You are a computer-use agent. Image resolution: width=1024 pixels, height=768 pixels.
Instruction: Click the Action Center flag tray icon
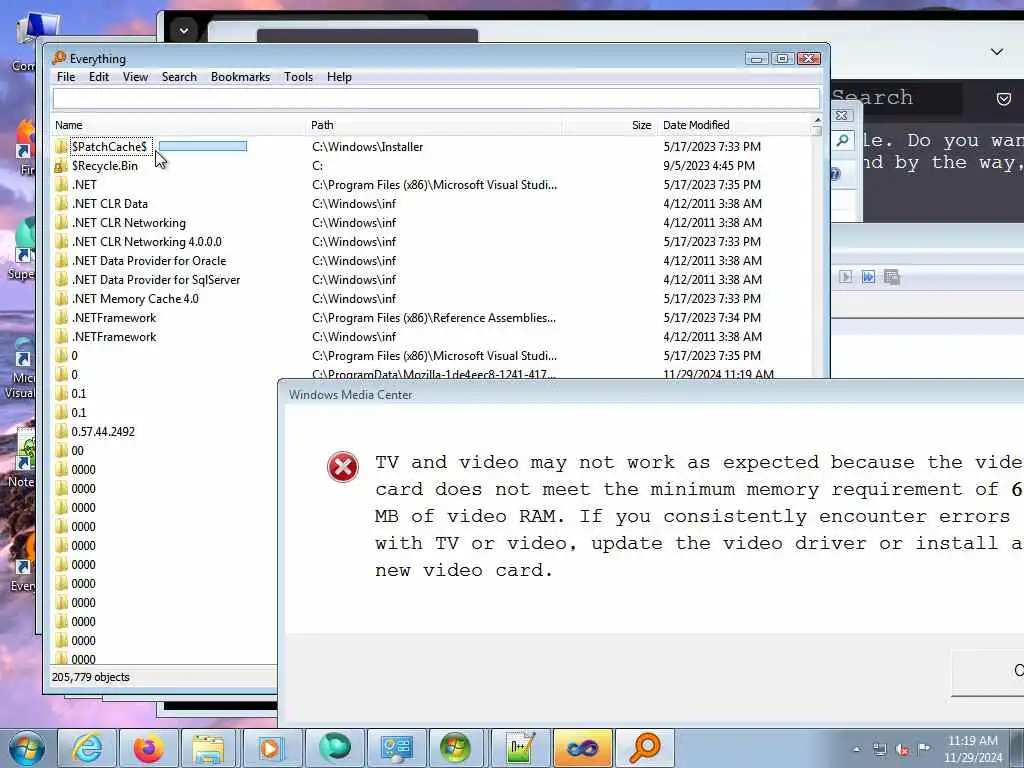coord(923,748)
